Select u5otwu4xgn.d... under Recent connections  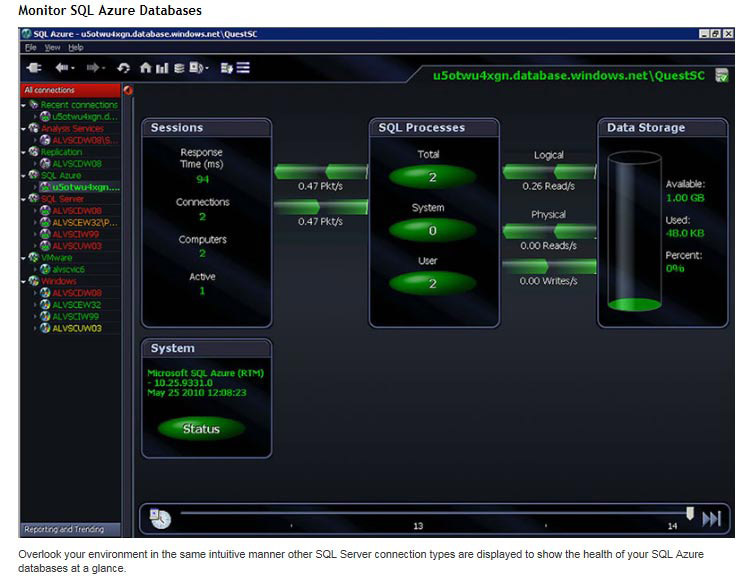(x=85, y=116)
